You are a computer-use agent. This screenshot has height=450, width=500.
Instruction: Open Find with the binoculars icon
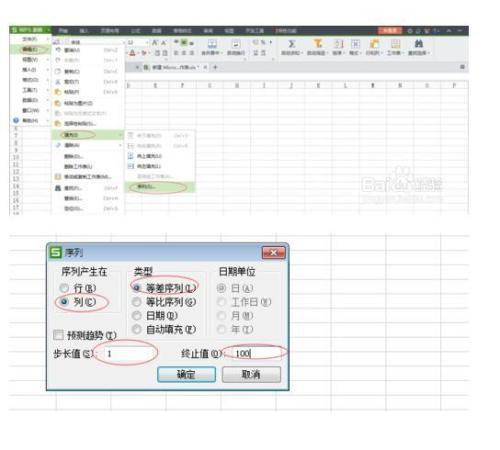[419, 44]
